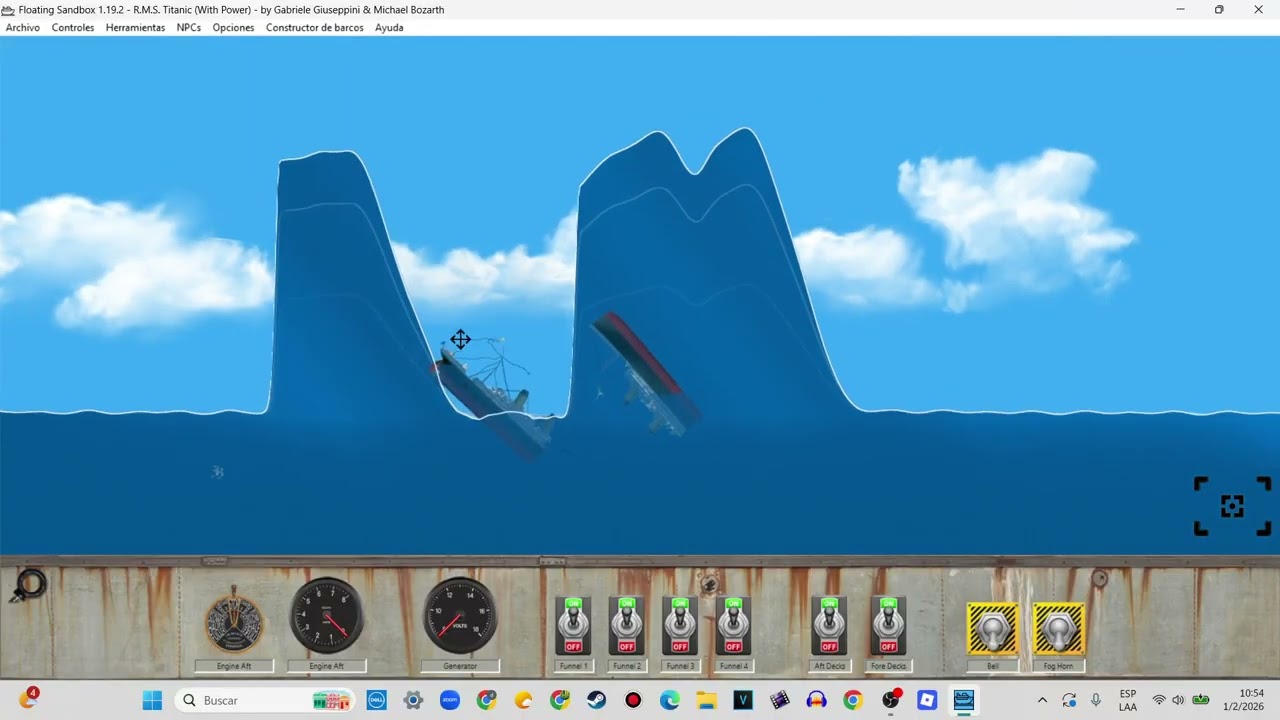Open the Ayuda menu

pos(389,28)
